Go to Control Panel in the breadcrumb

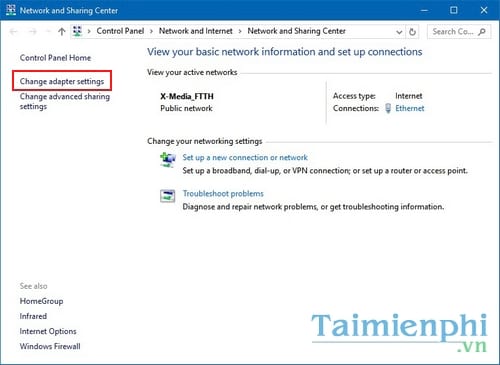120,31
